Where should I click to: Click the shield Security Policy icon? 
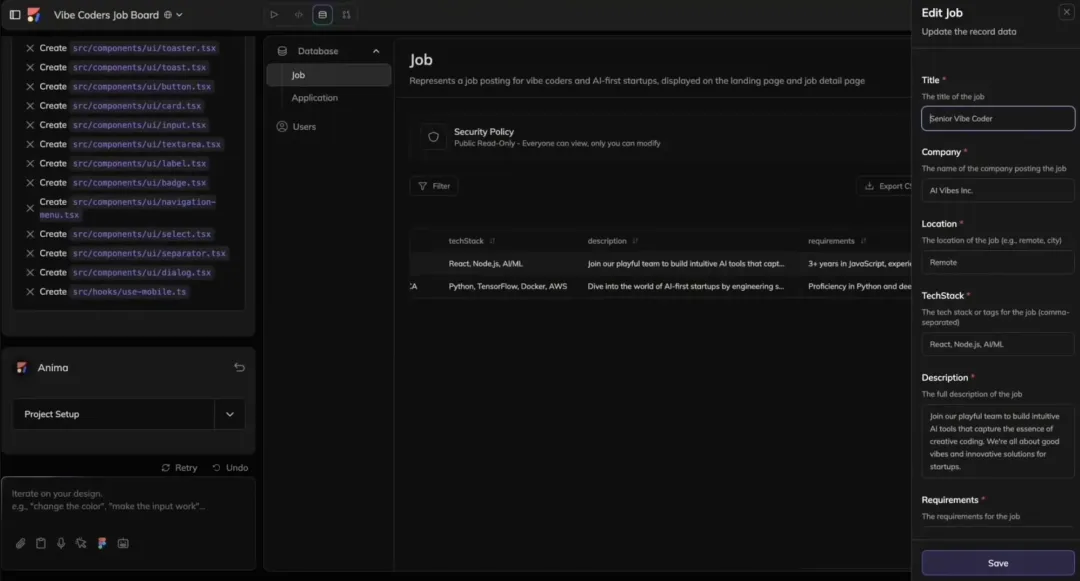point(433,137)
